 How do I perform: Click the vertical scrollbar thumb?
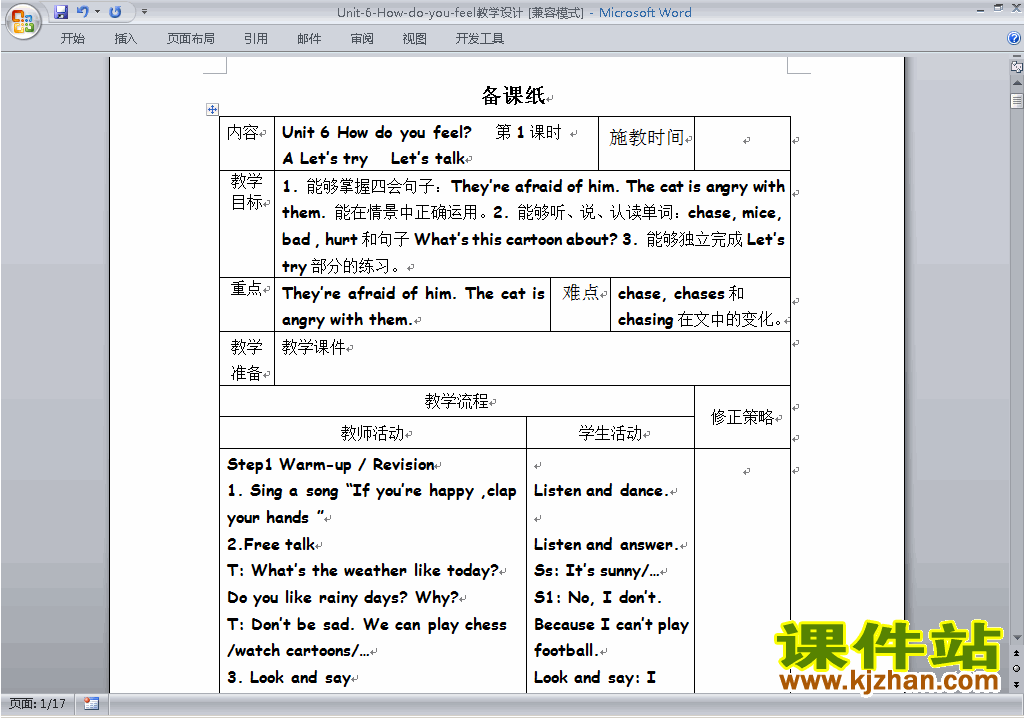(1017, 101)
